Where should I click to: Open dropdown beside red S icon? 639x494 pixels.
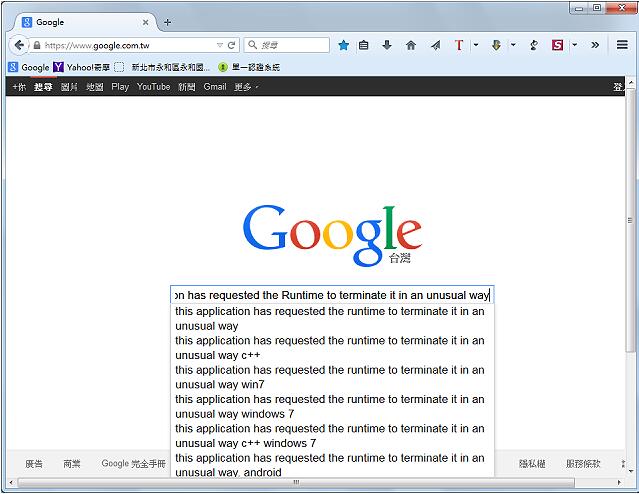coord(574,45)
